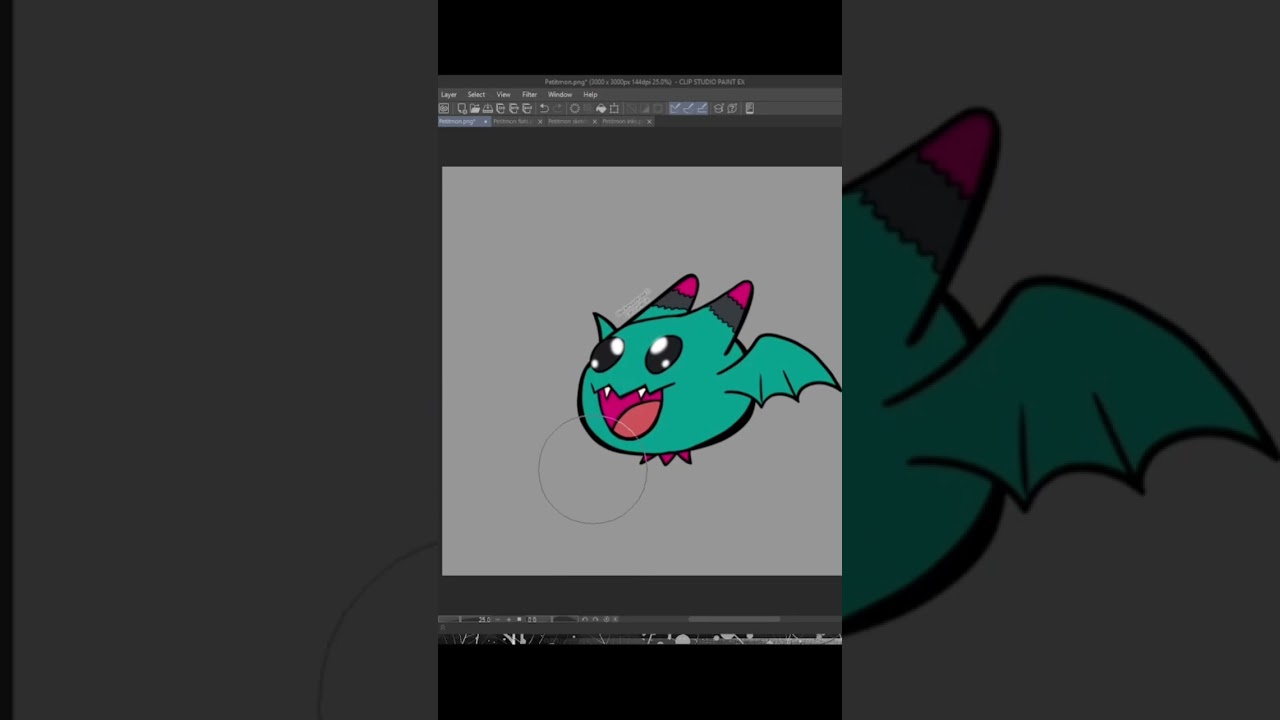
Task: Click the zoom value field showing 25.0
Action: 484,619
